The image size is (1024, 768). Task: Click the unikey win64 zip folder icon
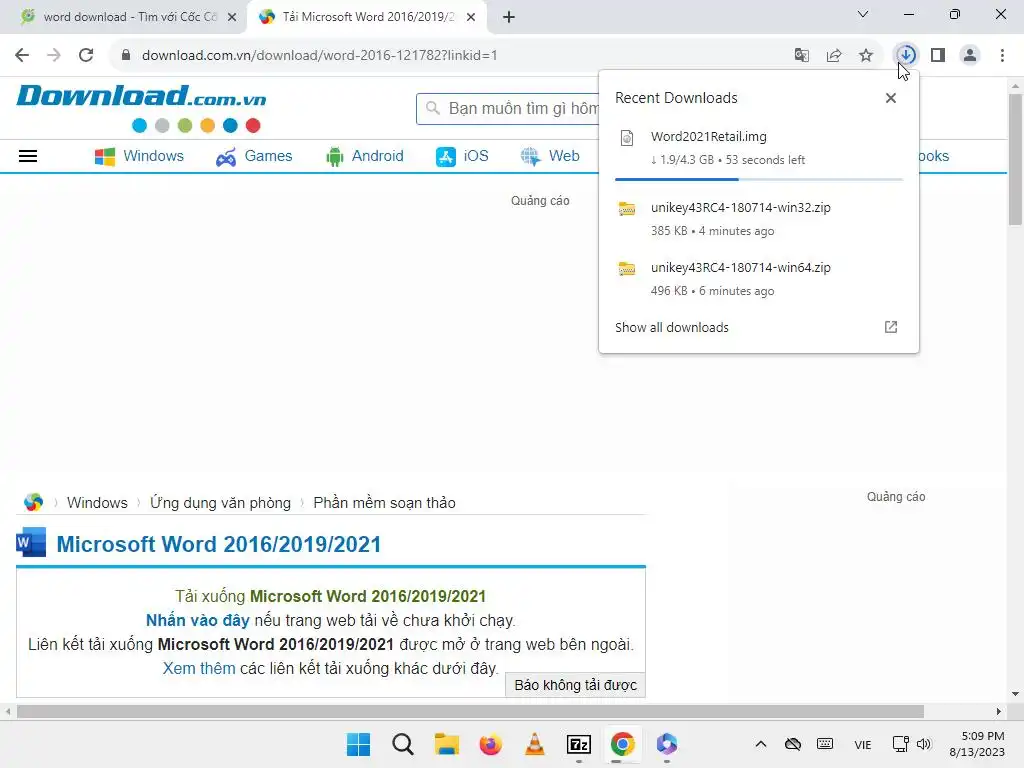627,268
